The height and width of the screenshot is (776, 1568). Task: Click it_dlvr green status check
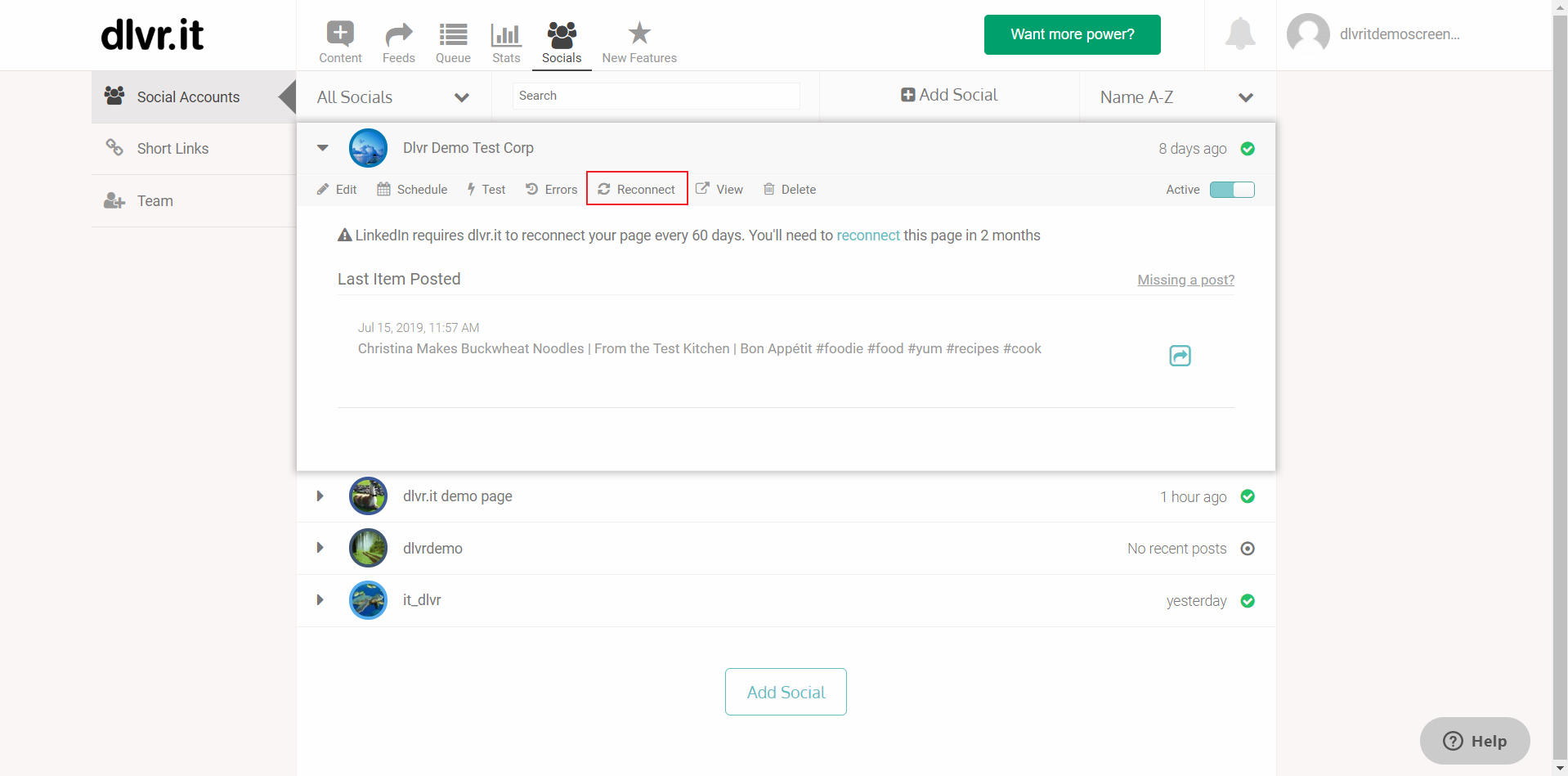pos(1248,601)
